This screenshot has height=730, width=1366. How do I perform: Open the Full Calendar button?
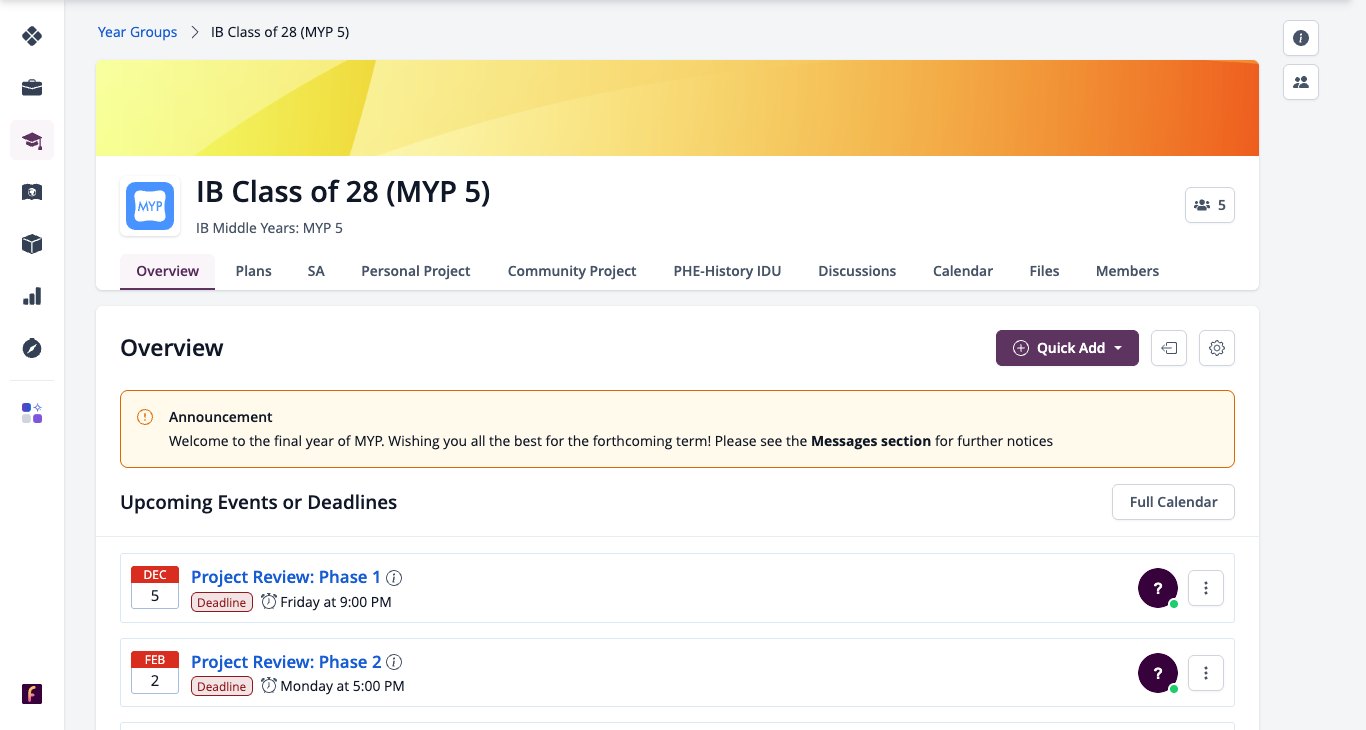[1173, 502]
